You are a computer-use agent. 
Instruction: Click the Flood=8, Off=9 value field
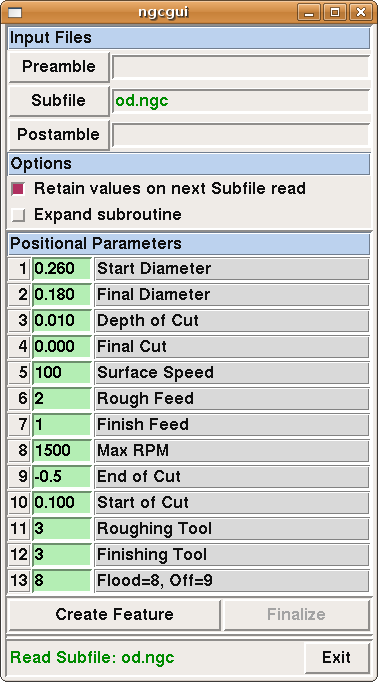tap(62, 581)
